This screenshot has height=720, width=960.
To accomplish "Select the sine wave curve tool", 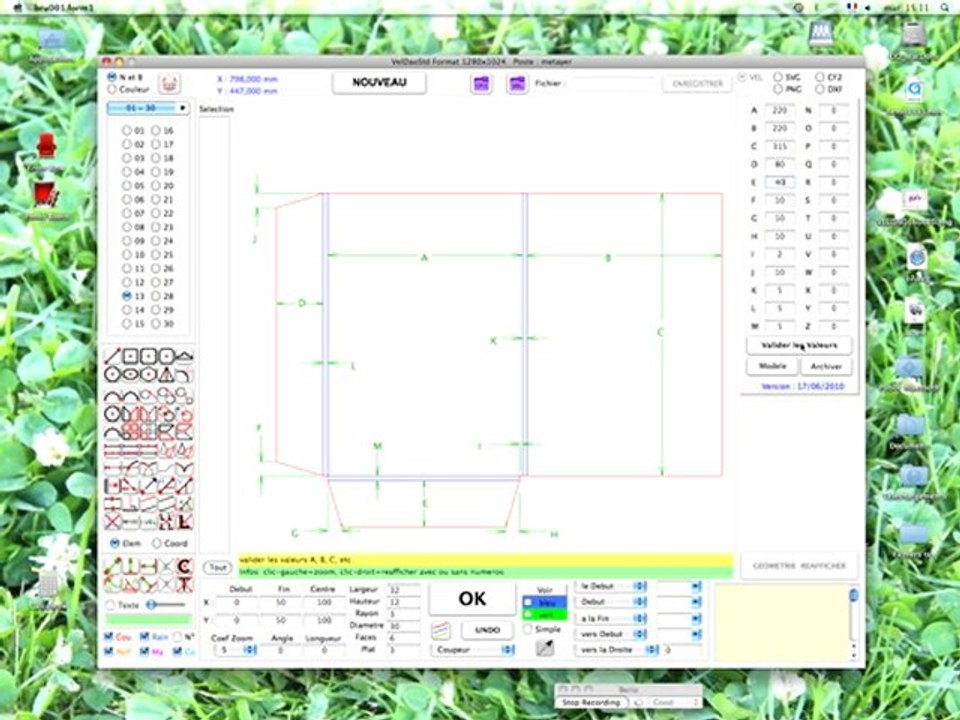I will 112,433.
